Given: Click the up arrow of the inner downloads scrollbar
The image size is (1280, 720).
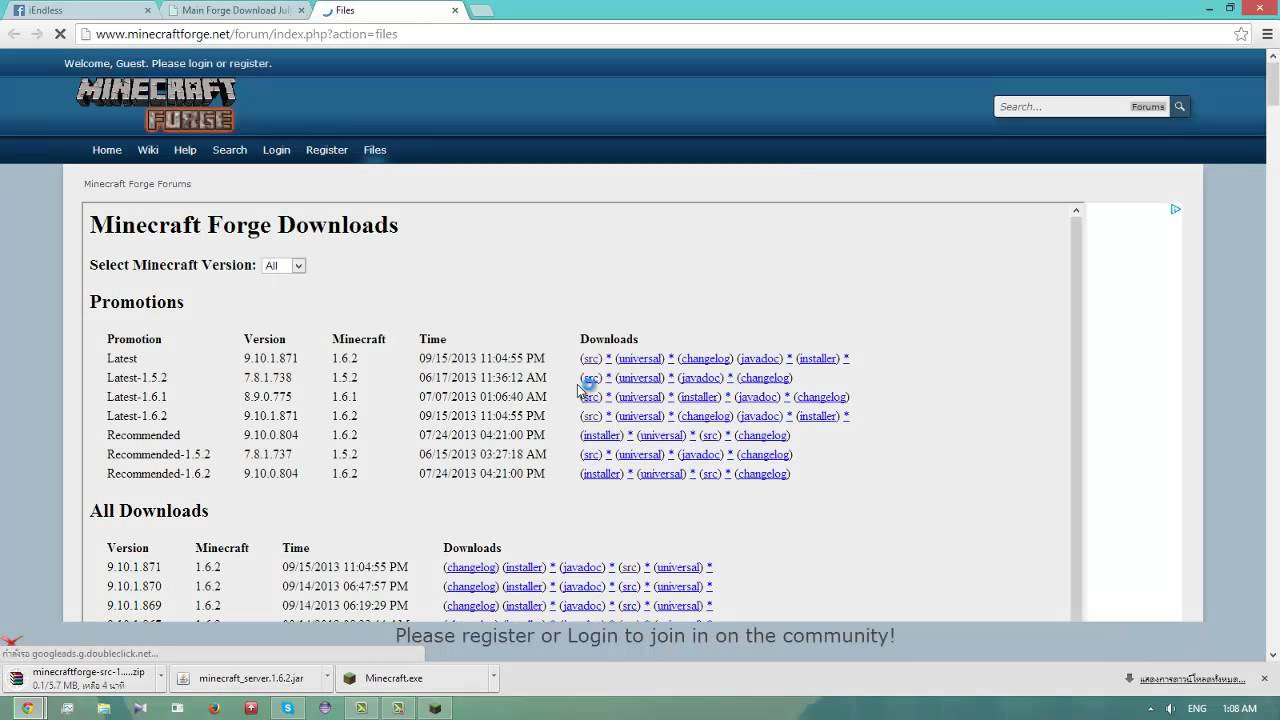Looking at the screenshot, I should point(1076,210).
